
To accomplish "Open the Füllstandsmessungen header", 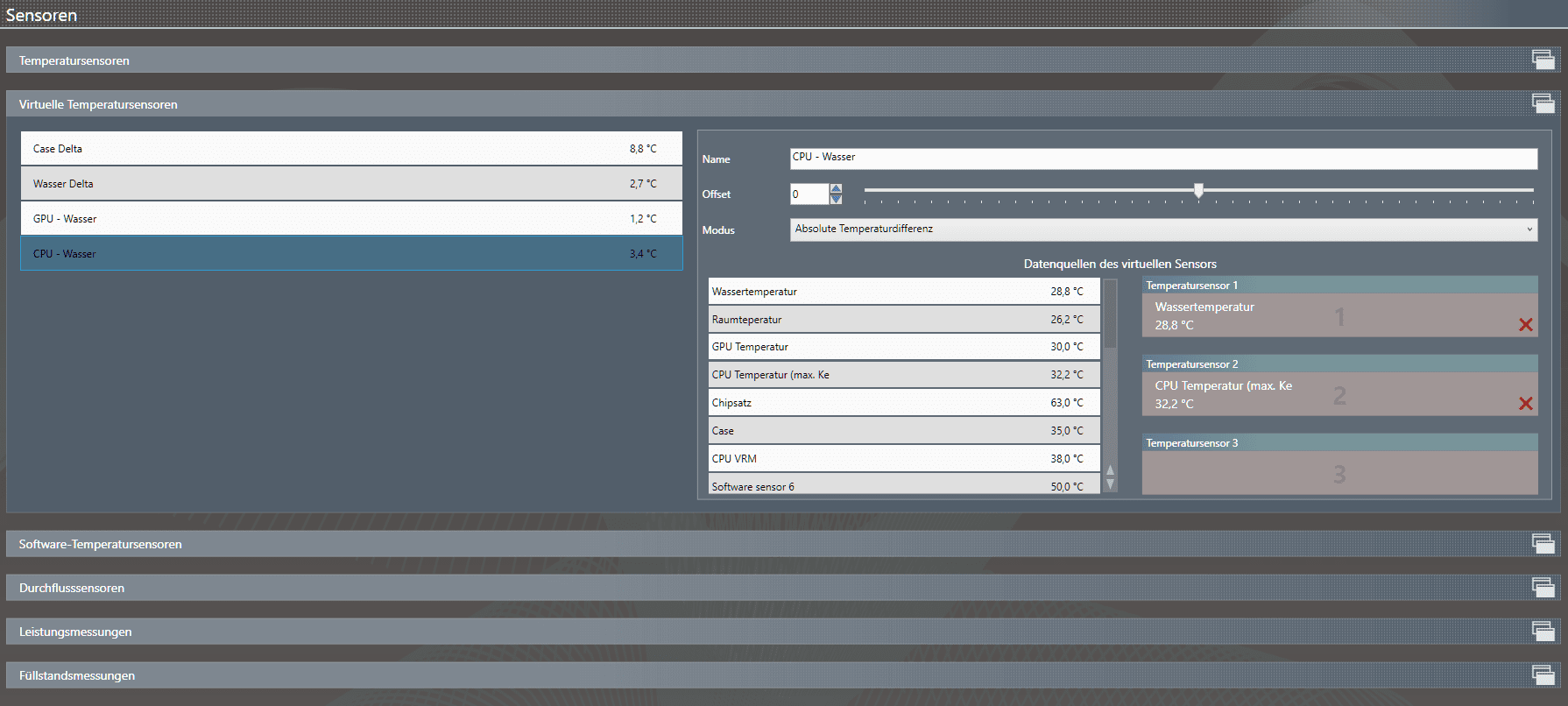I will click(783, 675).
